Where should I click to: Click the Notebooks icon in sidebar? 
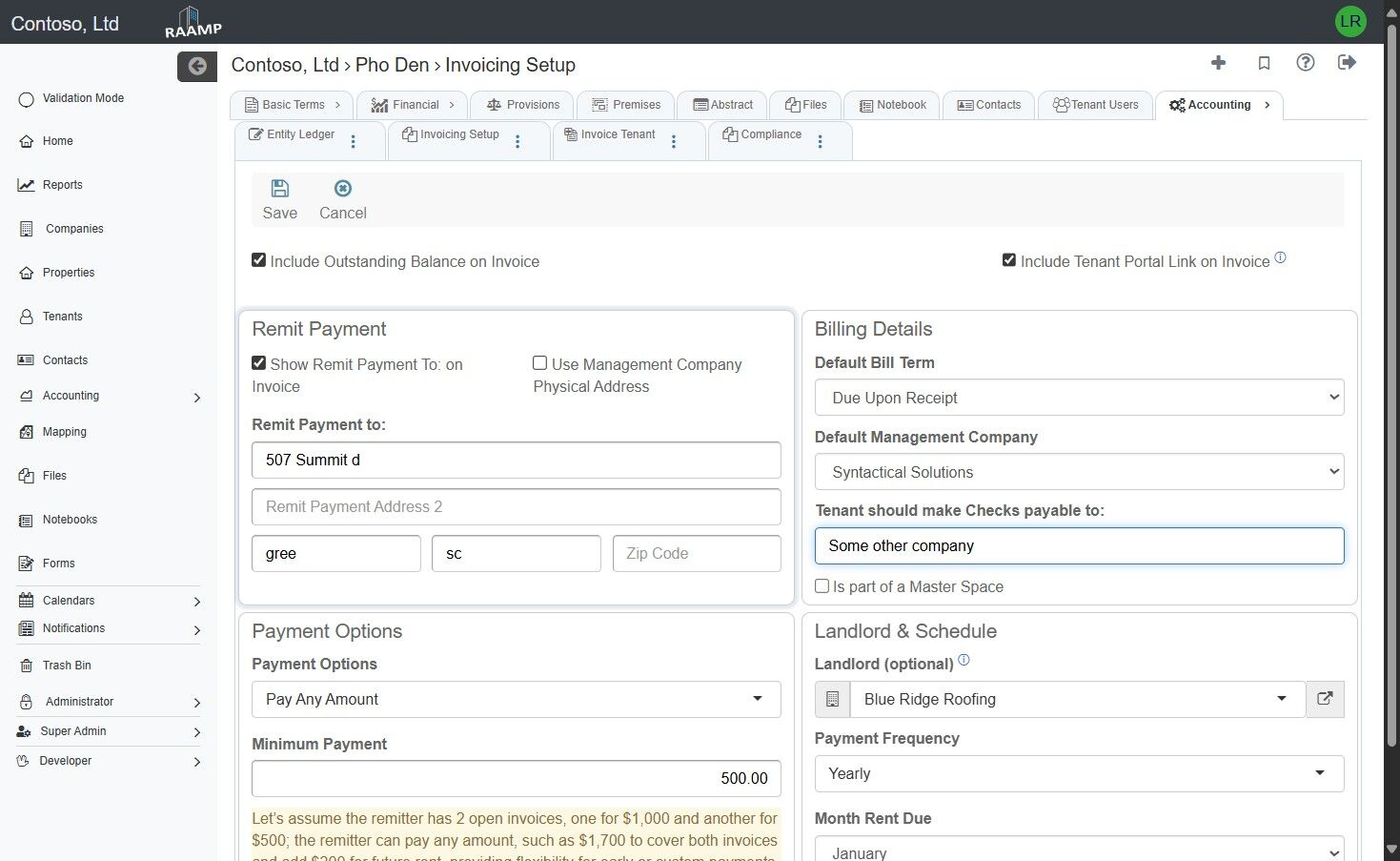(27, 520)
